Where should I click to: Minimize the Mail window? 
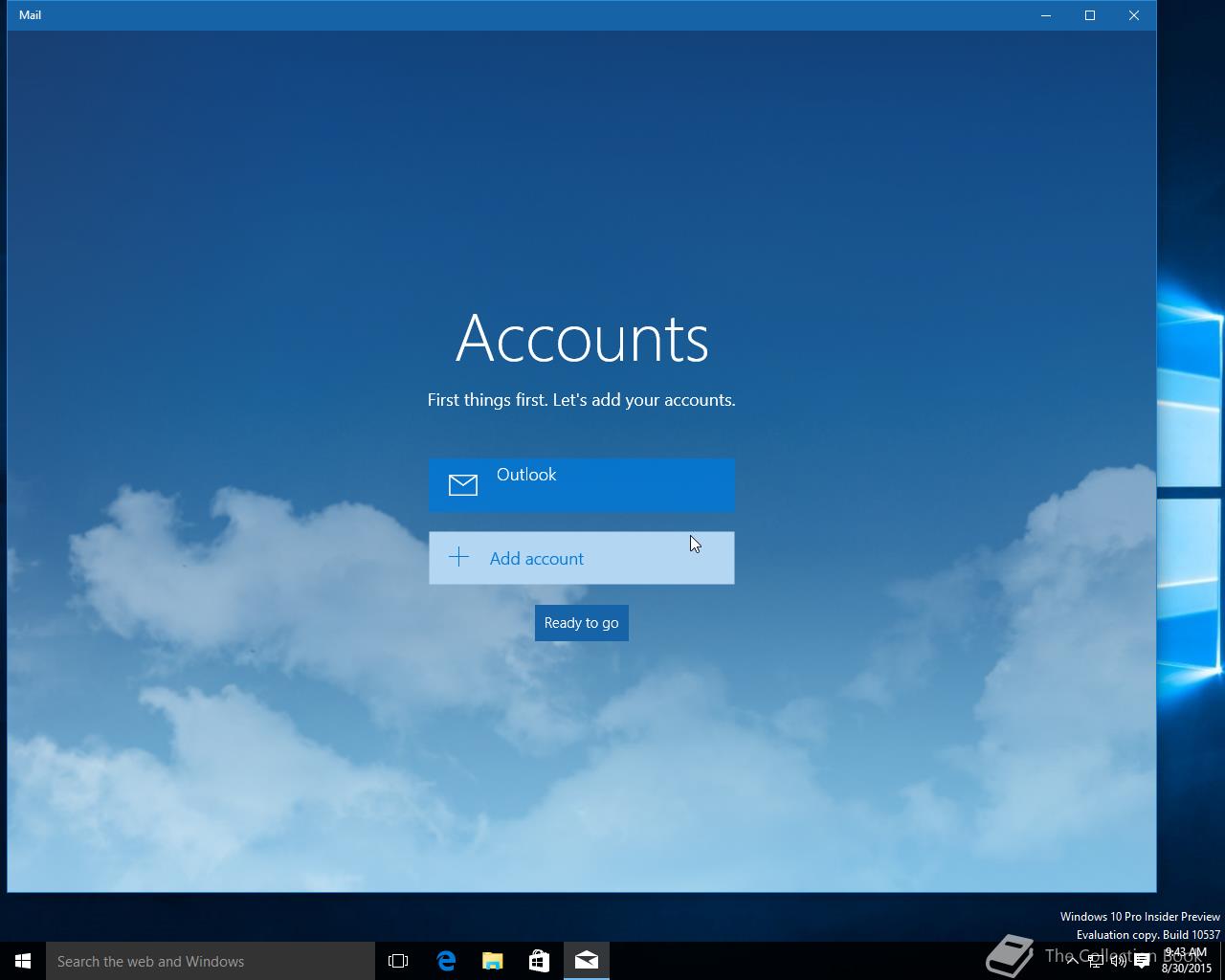pos(1046,15)
